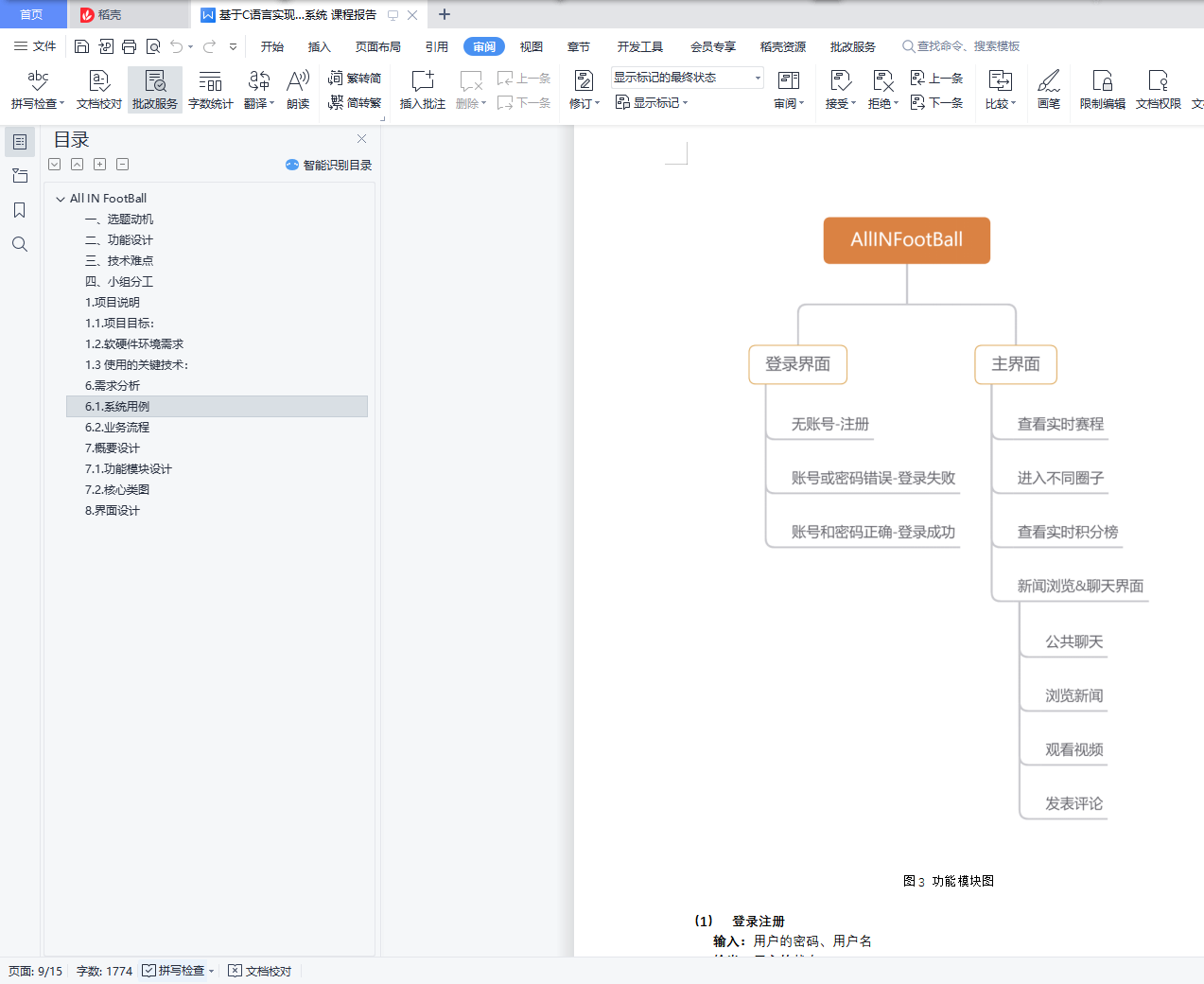This screenshot has width=1204, height=984.
Task: Jump to 7.1.功能模块设计 in the outline
Action: point(129,469)
